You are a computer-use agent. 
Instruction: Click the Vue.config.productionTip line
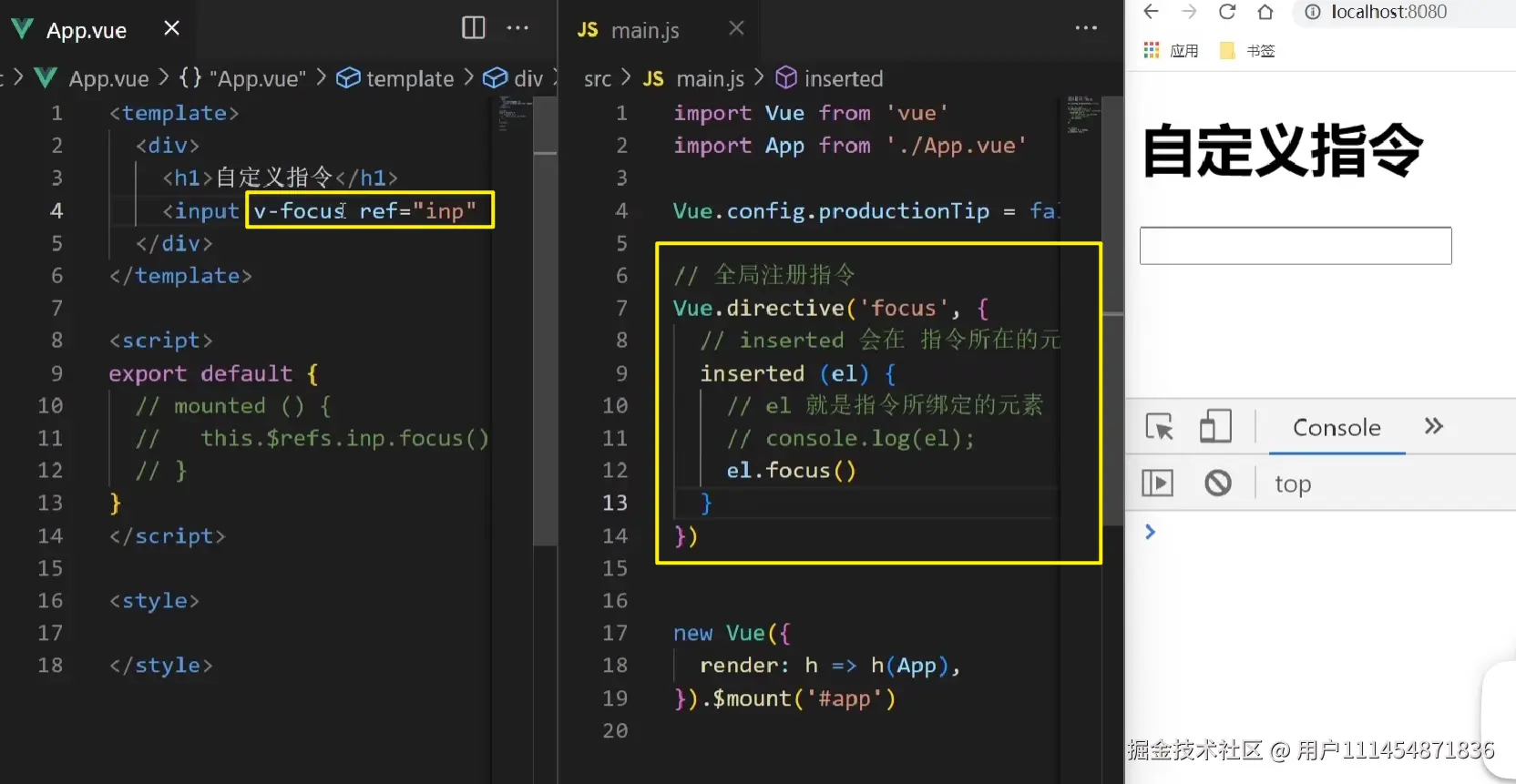(866, 210)
